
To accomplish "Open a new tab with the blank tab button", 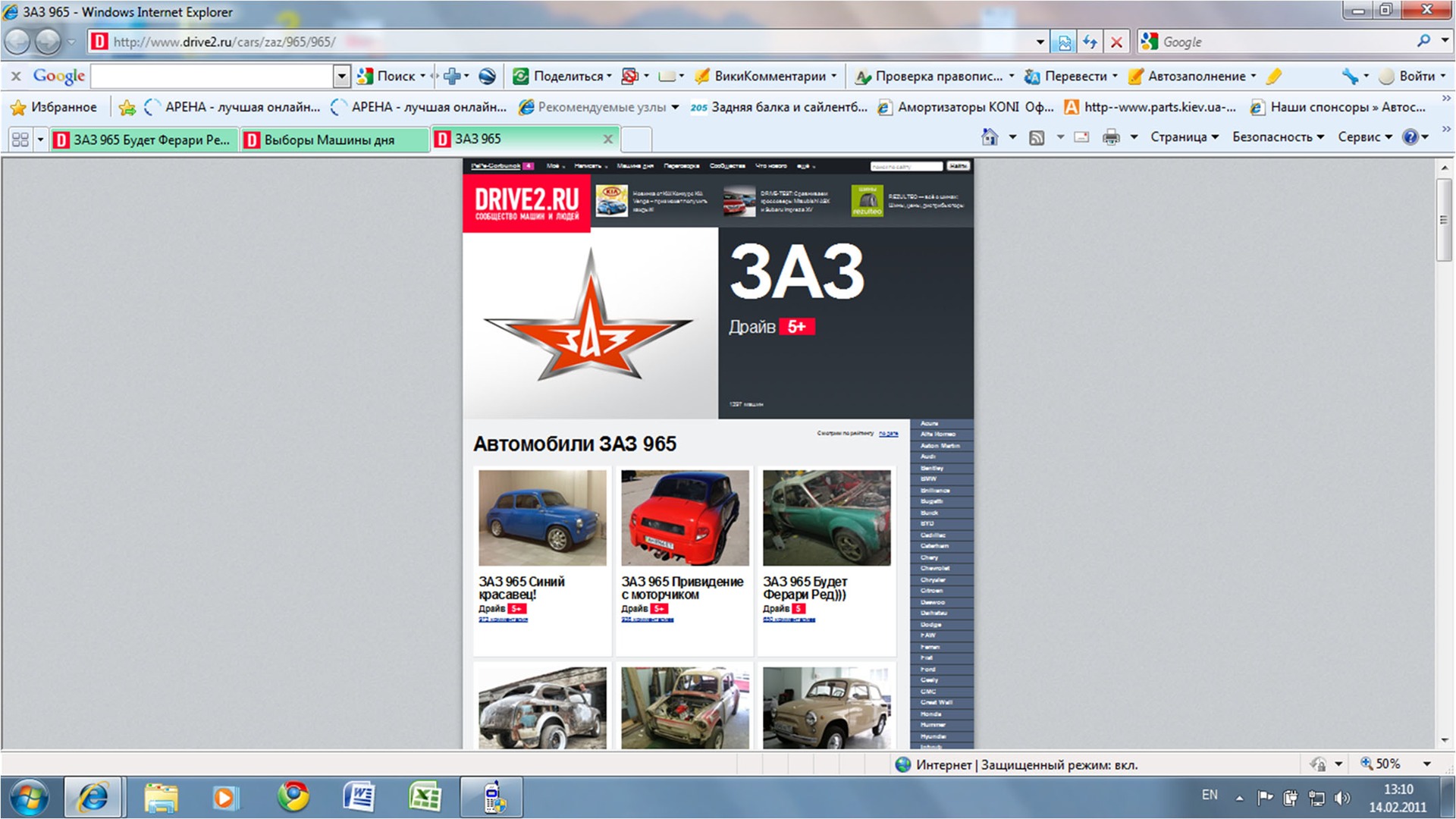I will click(636, 140).
